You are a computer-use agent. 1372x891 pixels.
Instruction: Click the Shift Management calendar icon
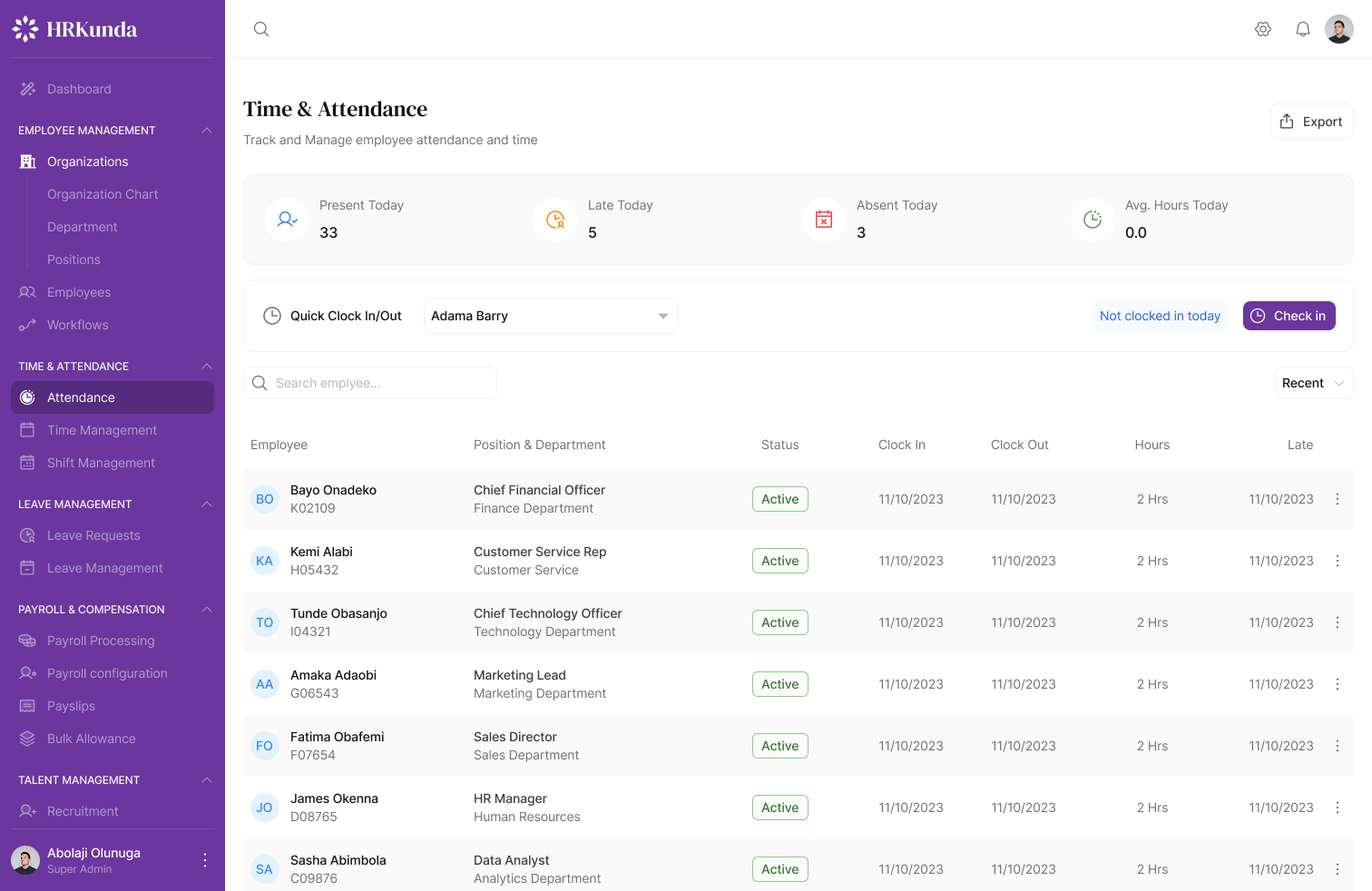[28, 462]
